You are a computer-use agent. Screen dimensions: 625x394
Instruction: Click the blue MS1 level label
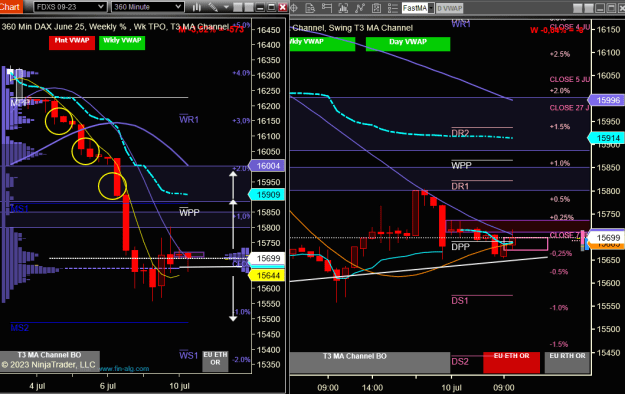19,208
